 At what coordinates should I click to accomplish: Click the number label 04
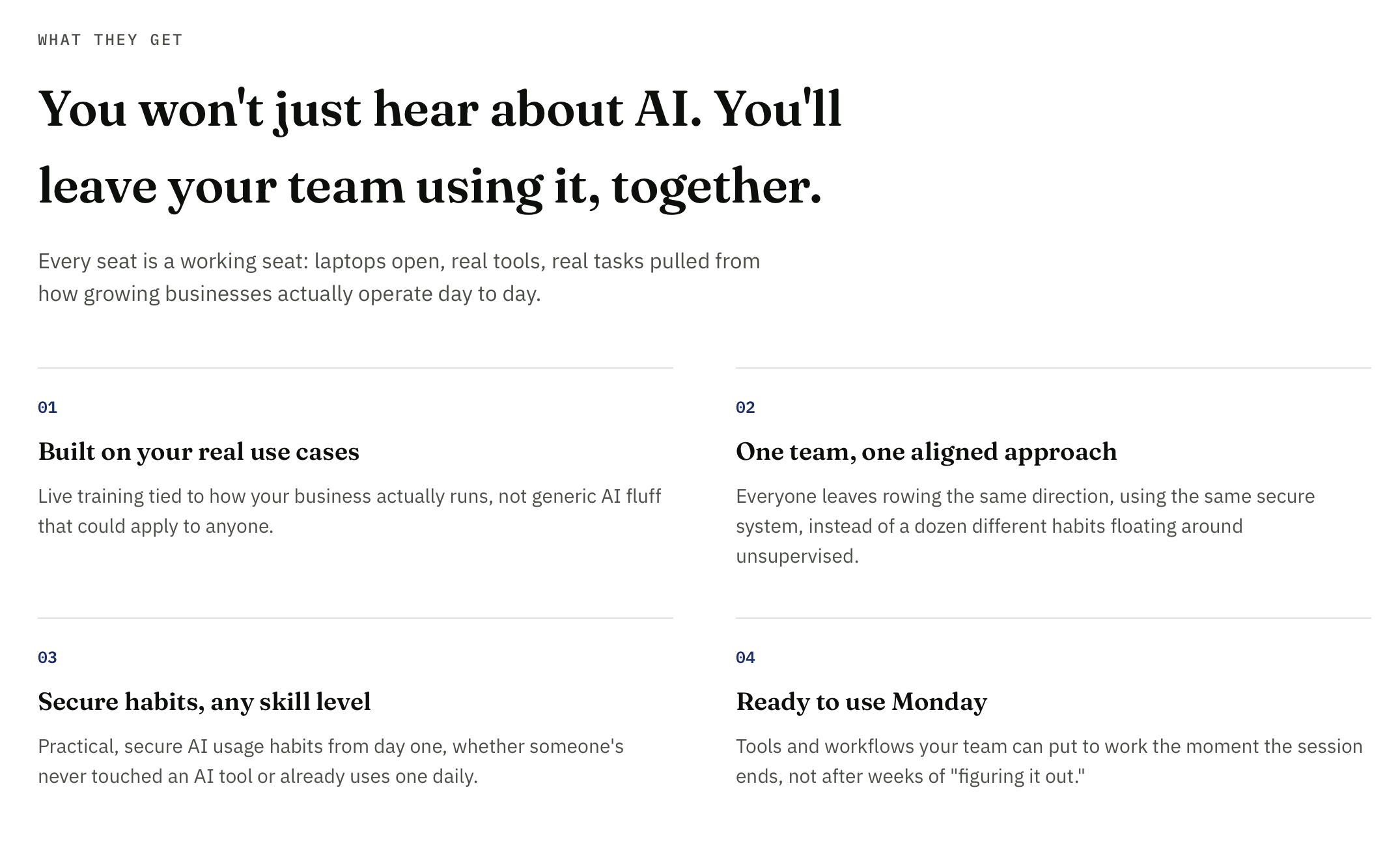(x=746, y=658)
